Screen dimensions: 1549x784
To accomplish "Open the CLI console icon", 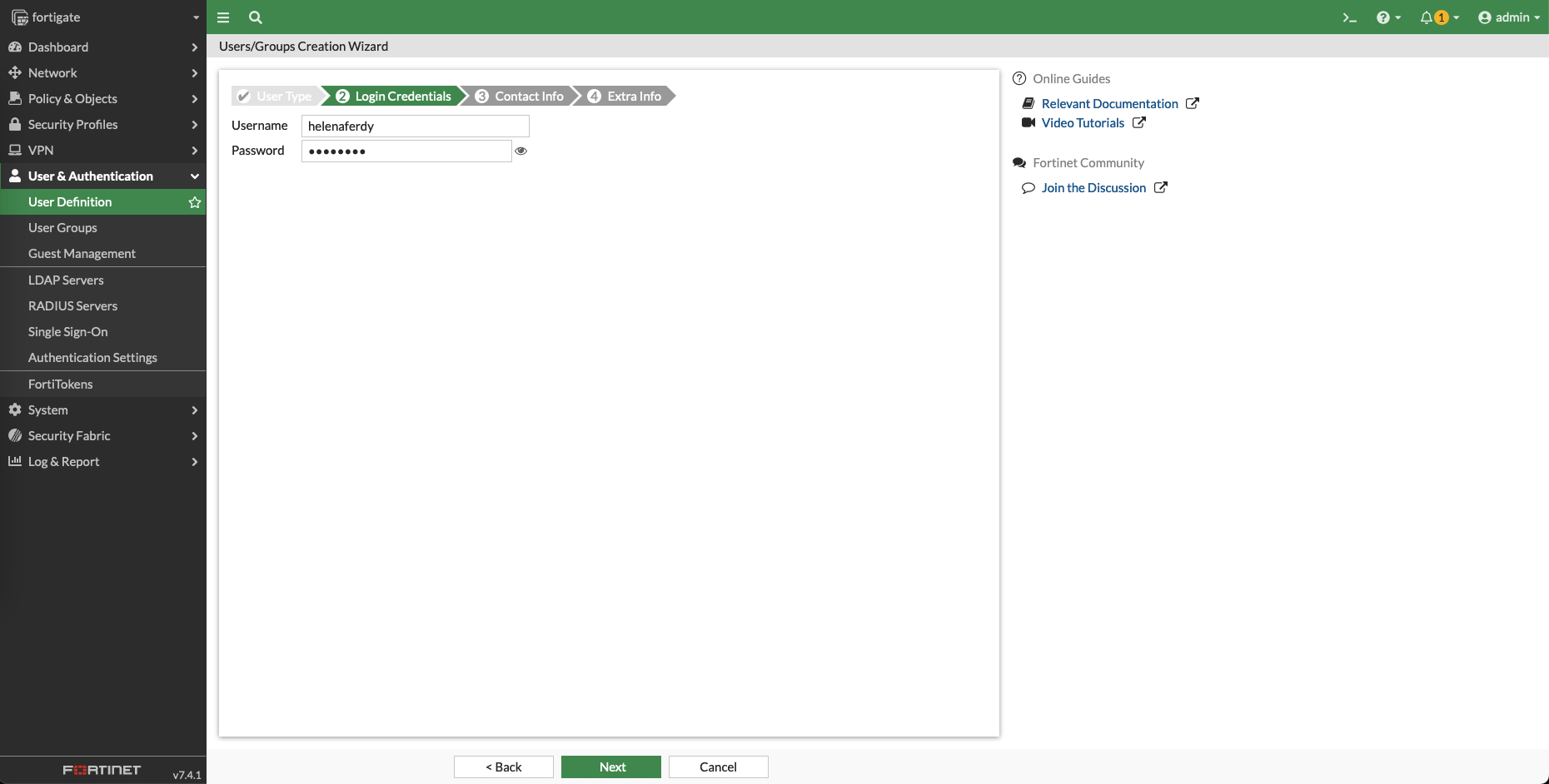I will [x=1349, y=17].
